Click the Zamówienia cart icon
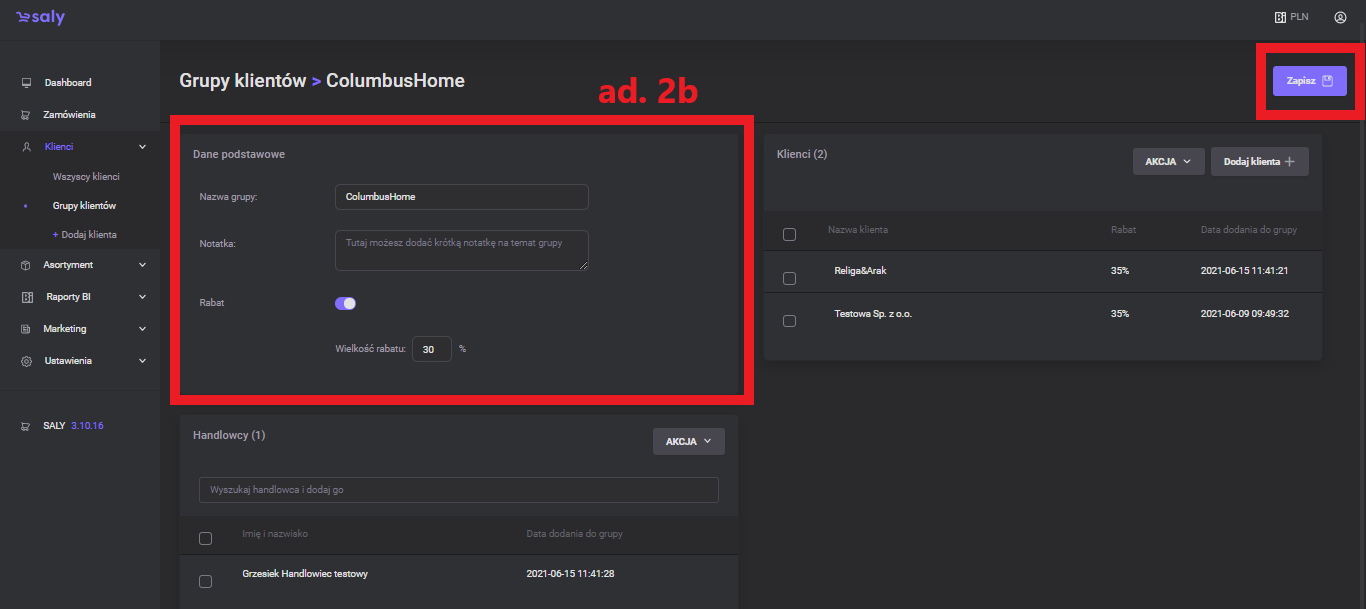This screenshot has width=1366, height=609. [x=27, y=115]
